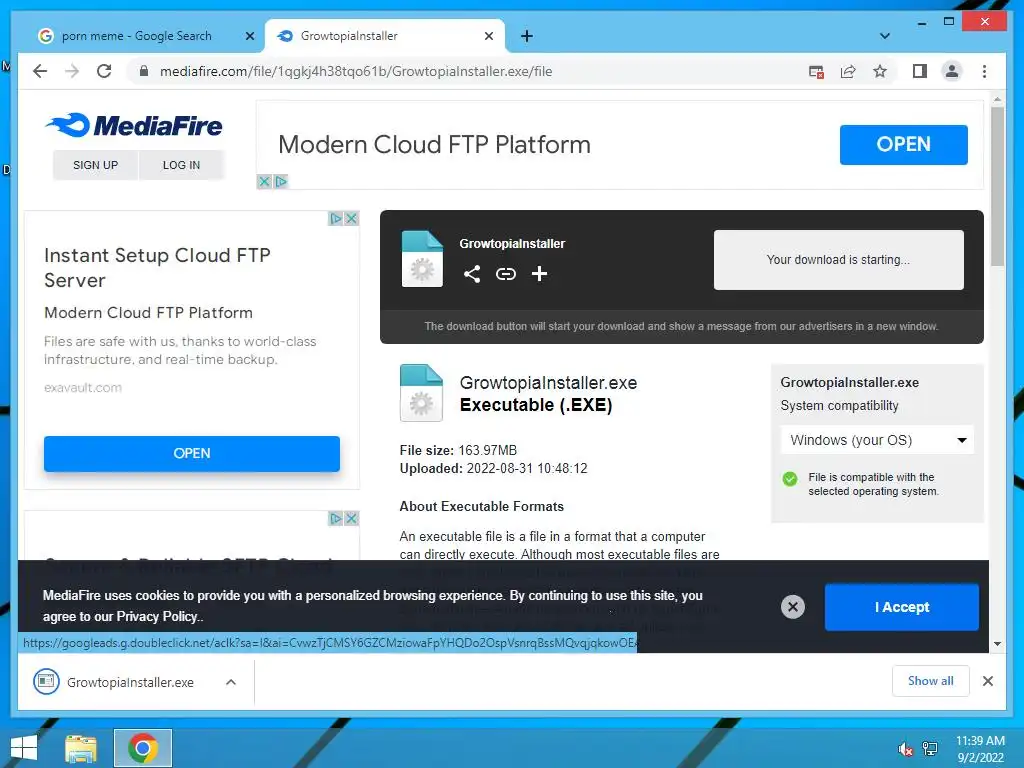The width and height of the screenshot is (1024, 768).
Task: Click the address bar URL
Action: pos(356,71)
